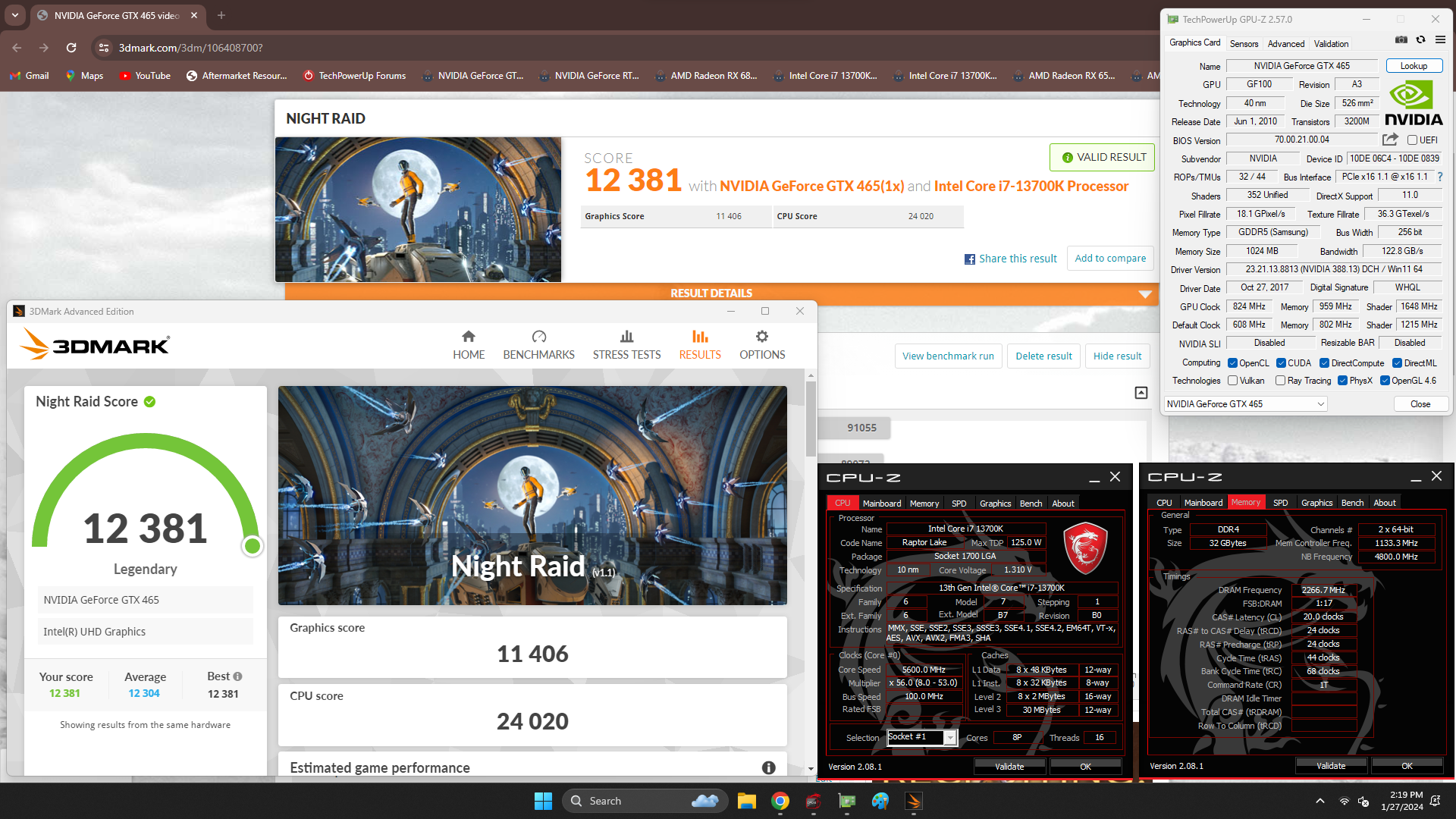Open browser tab search dropdown
Viewport: 1456px width, 819px height.
15,15
